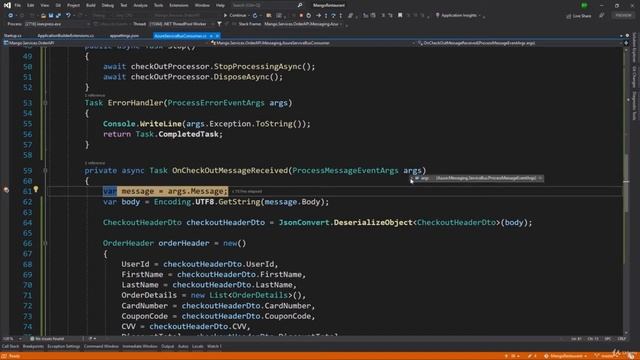Click the No issues found indicator
The width and height of the screenshot is (640, 360).
[48, 339]
